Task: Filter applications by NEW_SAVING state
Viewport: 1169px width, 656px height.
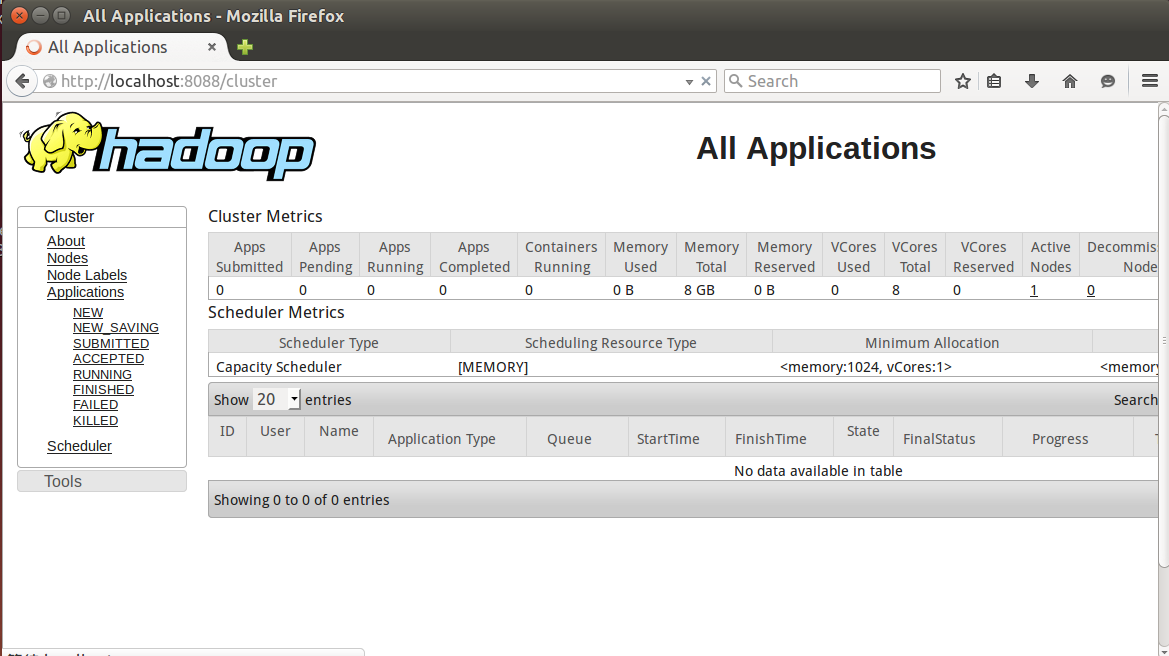Action: point(116,327)
